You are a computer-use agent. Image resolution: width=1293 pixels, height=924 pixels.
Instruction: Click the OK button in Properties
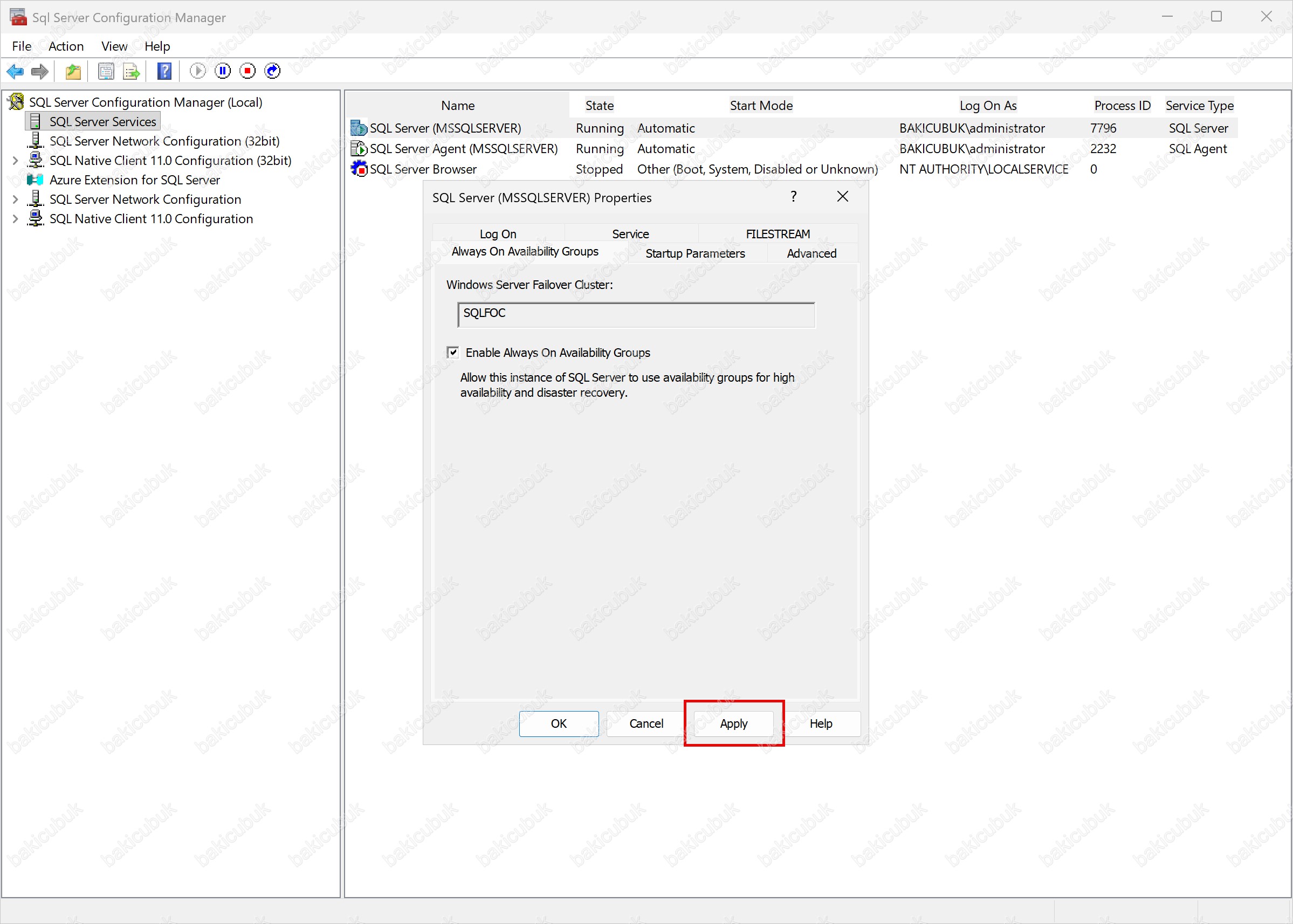558,723
